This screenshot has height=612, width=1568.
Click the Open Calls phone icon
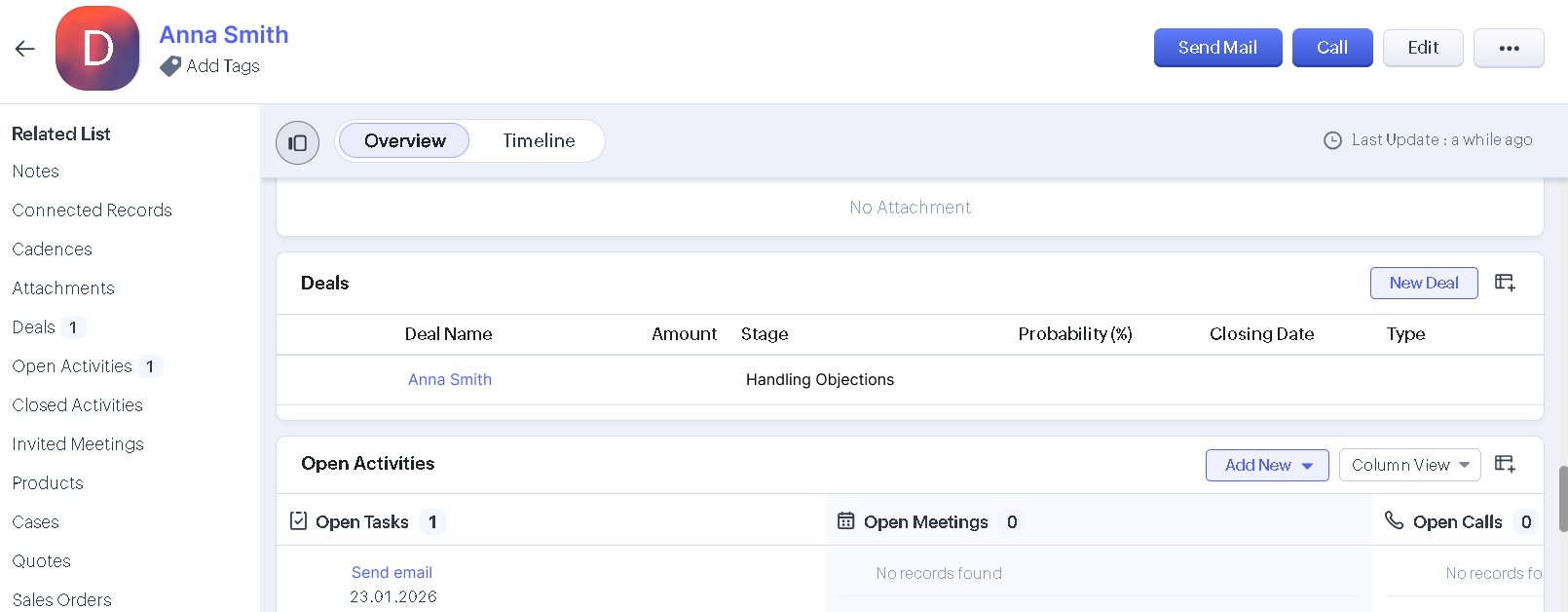click(1395, 520)
